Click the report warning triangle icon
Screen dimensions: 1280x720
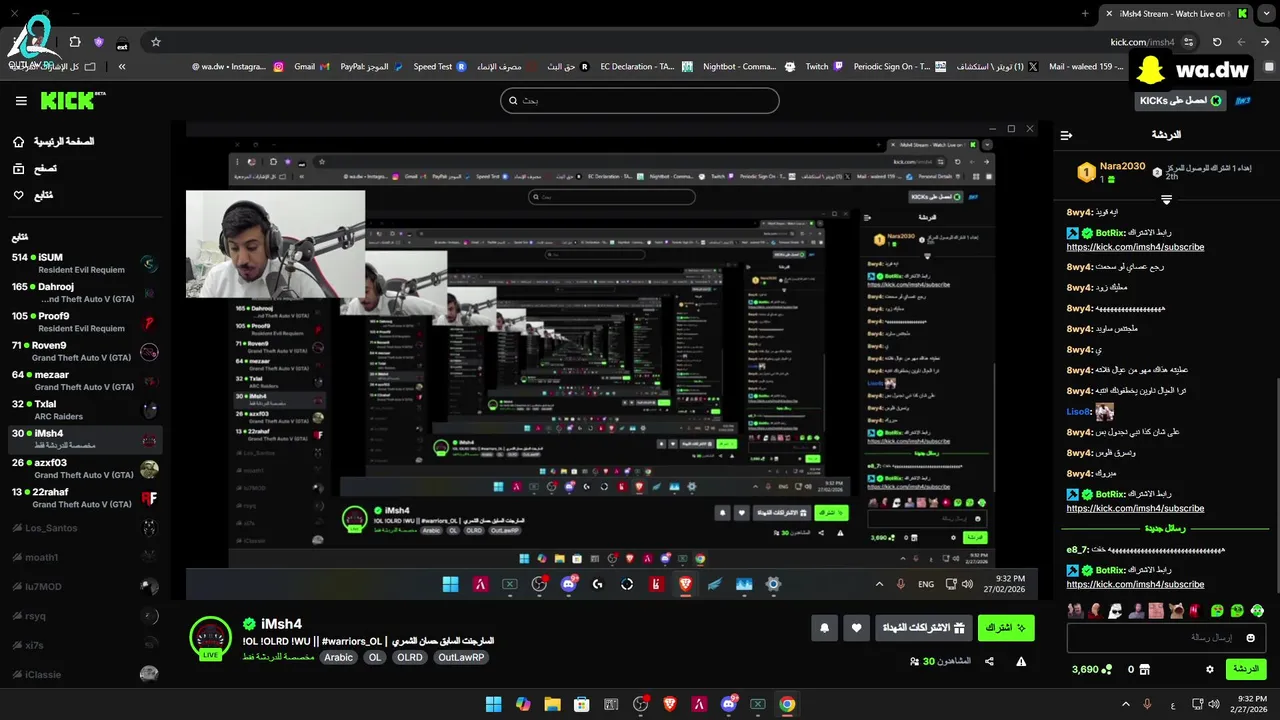[1021, 661]
